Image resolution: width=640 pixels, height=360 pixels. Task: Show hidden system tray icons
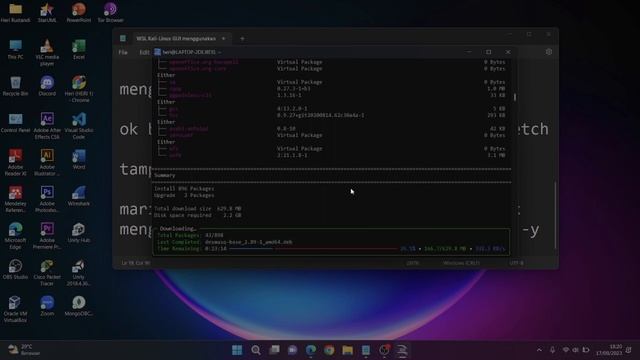pyautogui.click(x=539, y=350)
